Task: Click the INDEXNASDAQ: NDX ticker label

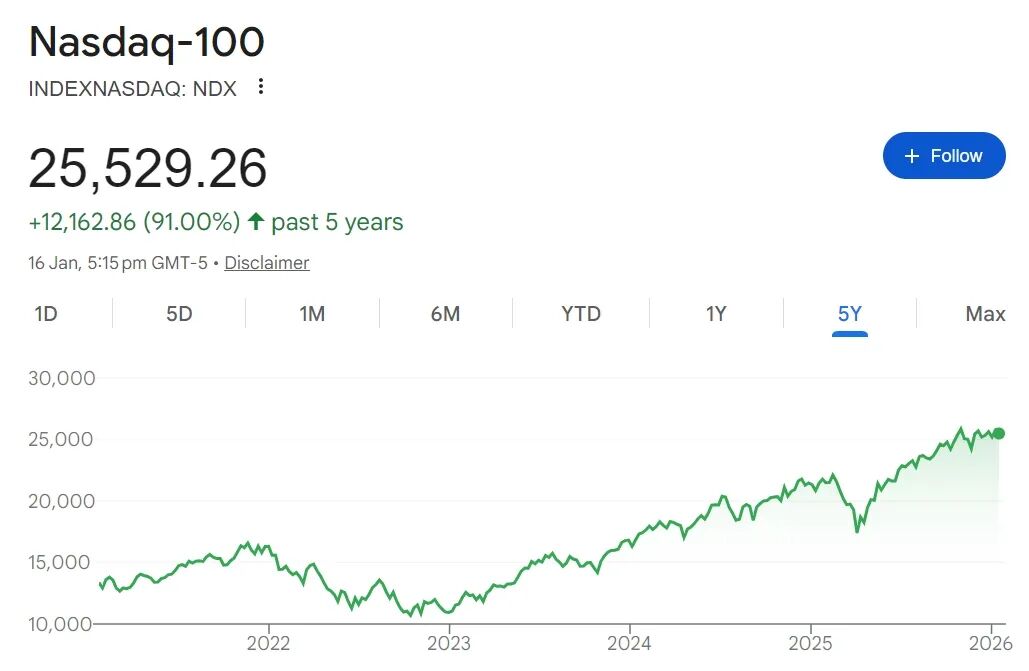Action: [132, 88]
